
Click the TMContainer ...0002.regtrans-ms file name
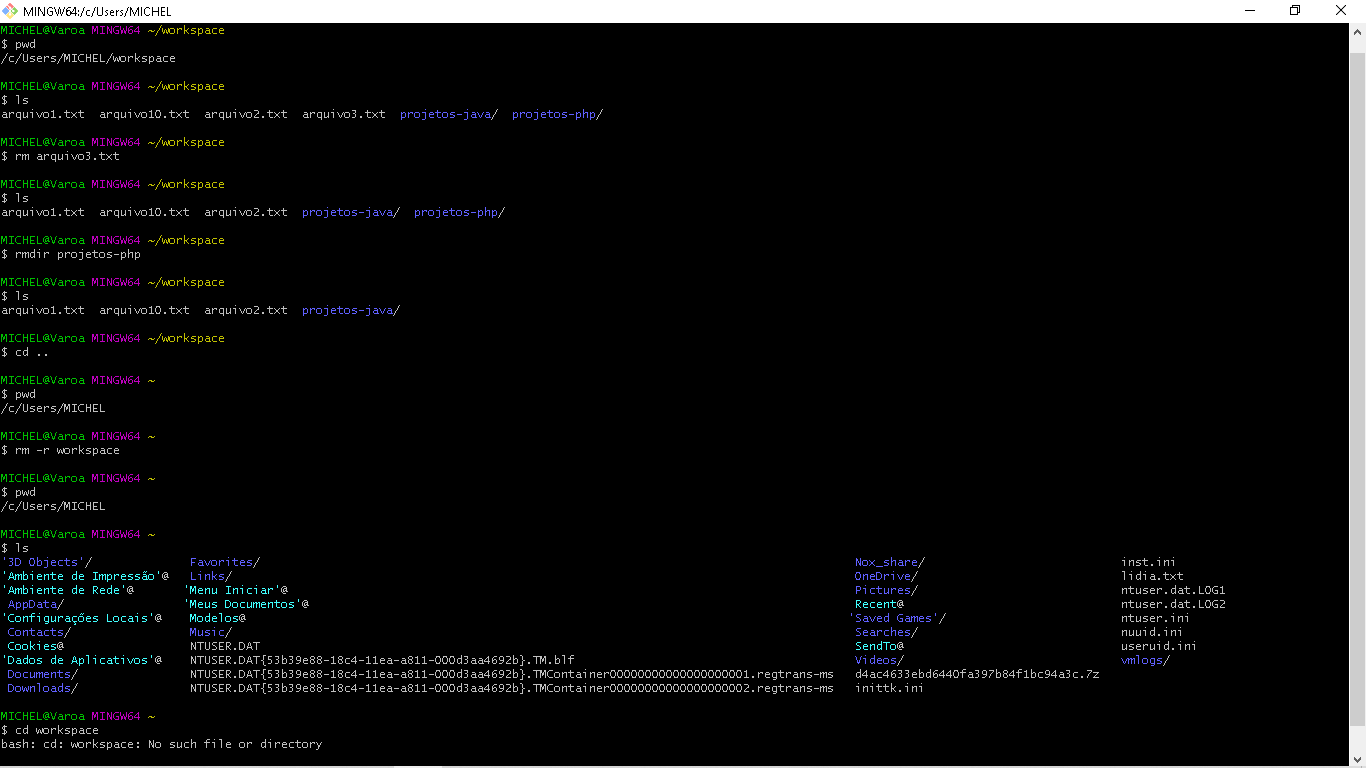click(512, 688)
